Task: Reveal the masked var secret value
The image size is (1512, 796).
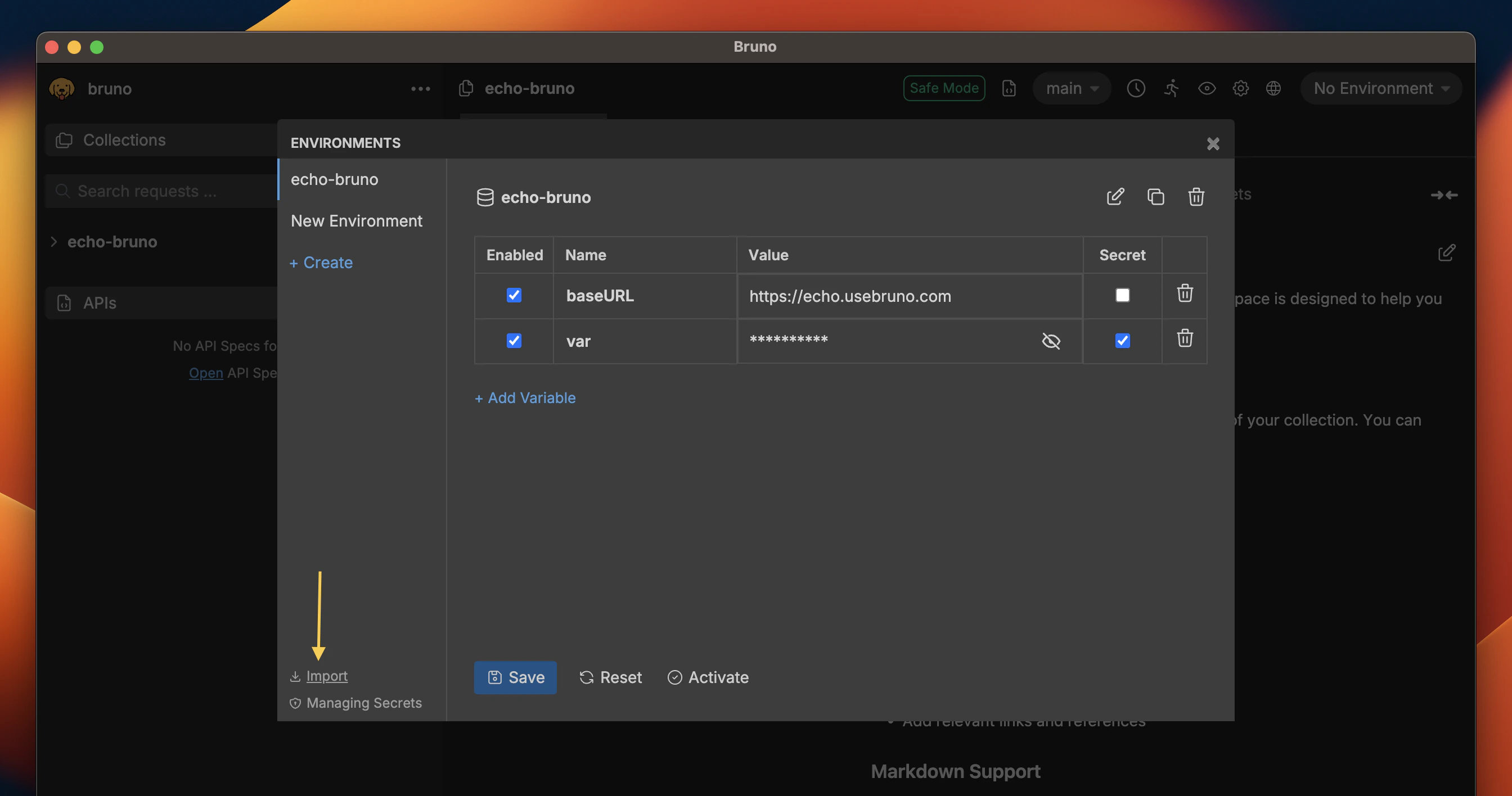Action: (1051, 341)
